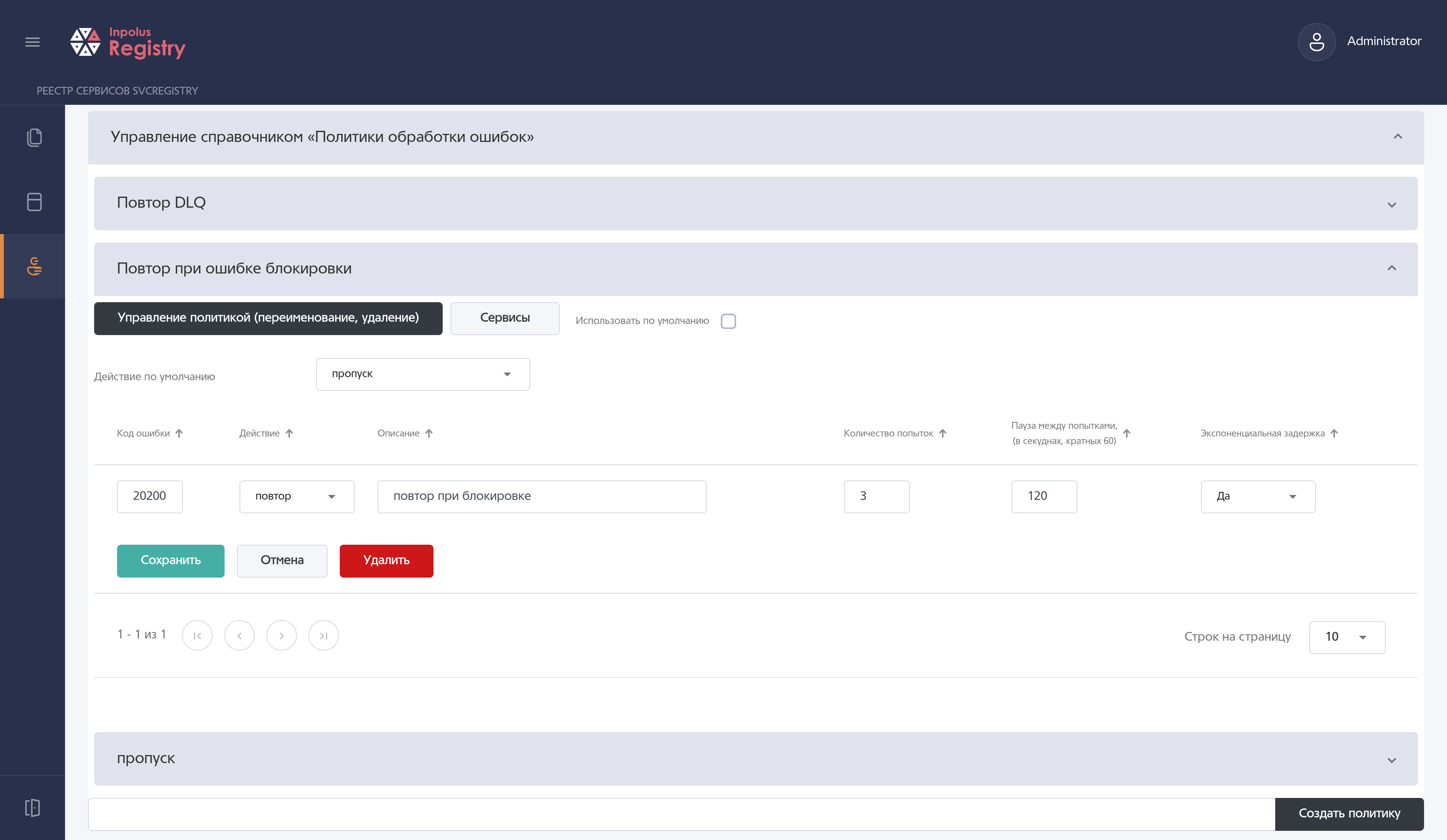Open the Управление политикой (переименование, удаление) tab
The height and width of the screenshot is (840, 1447).
268,318
